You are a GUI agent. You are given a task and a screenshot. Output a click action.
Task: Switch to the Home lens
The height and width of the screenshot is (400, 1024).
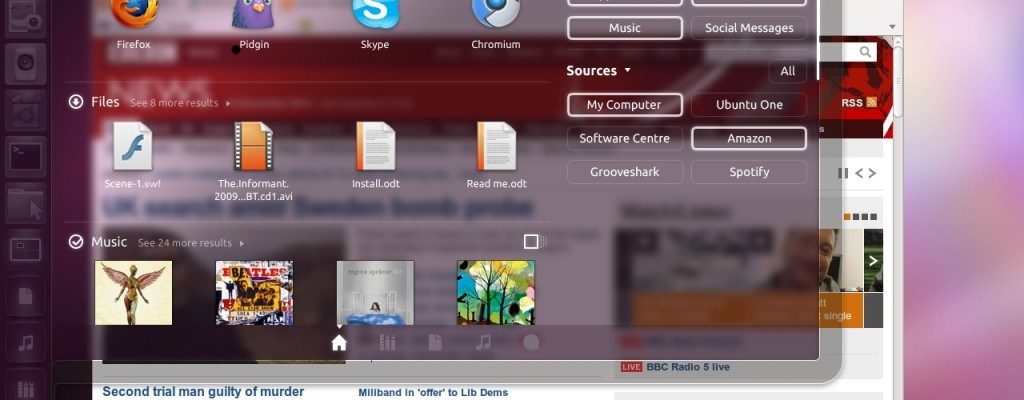click(x=339, y=342)
